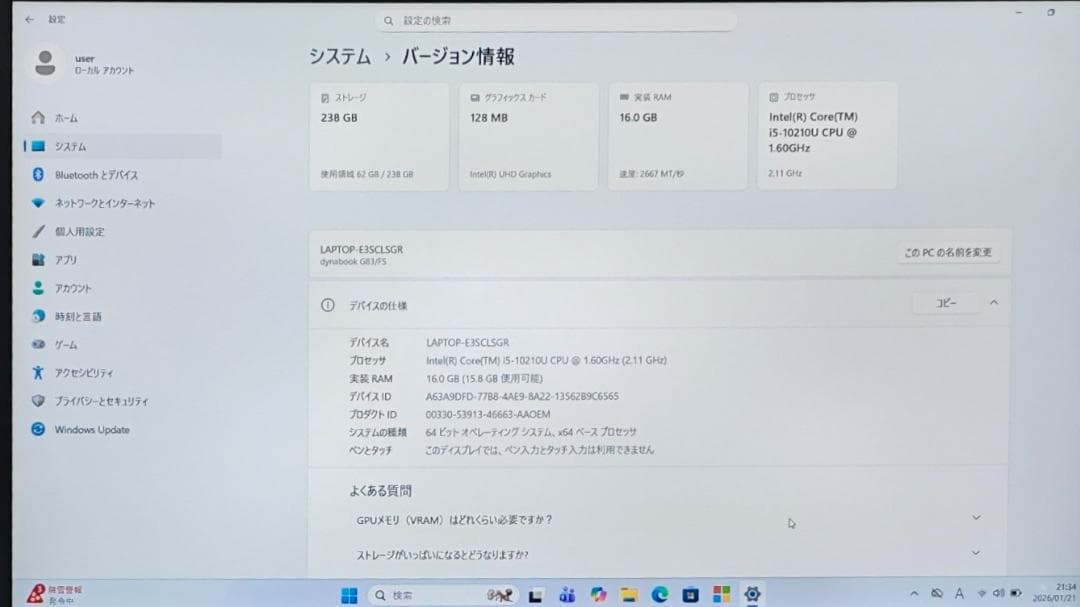The width and height of the screenshot is (1080, 607).
Task: Open Copilot from the taskbar
Action: coord(598,594)
